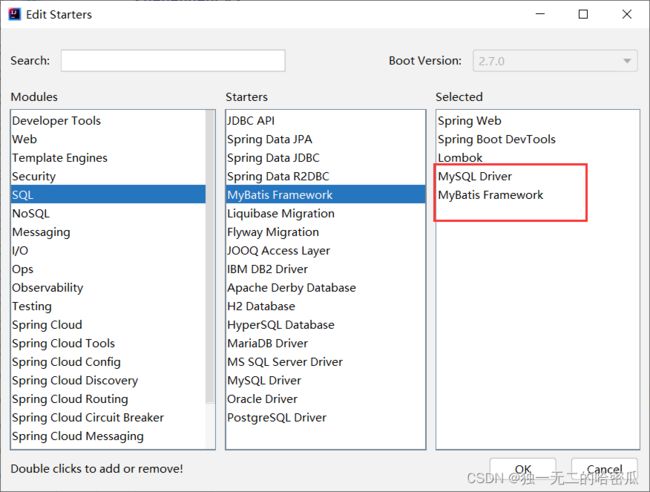Click MyBatis Framework in Selected list

[490, 195]
